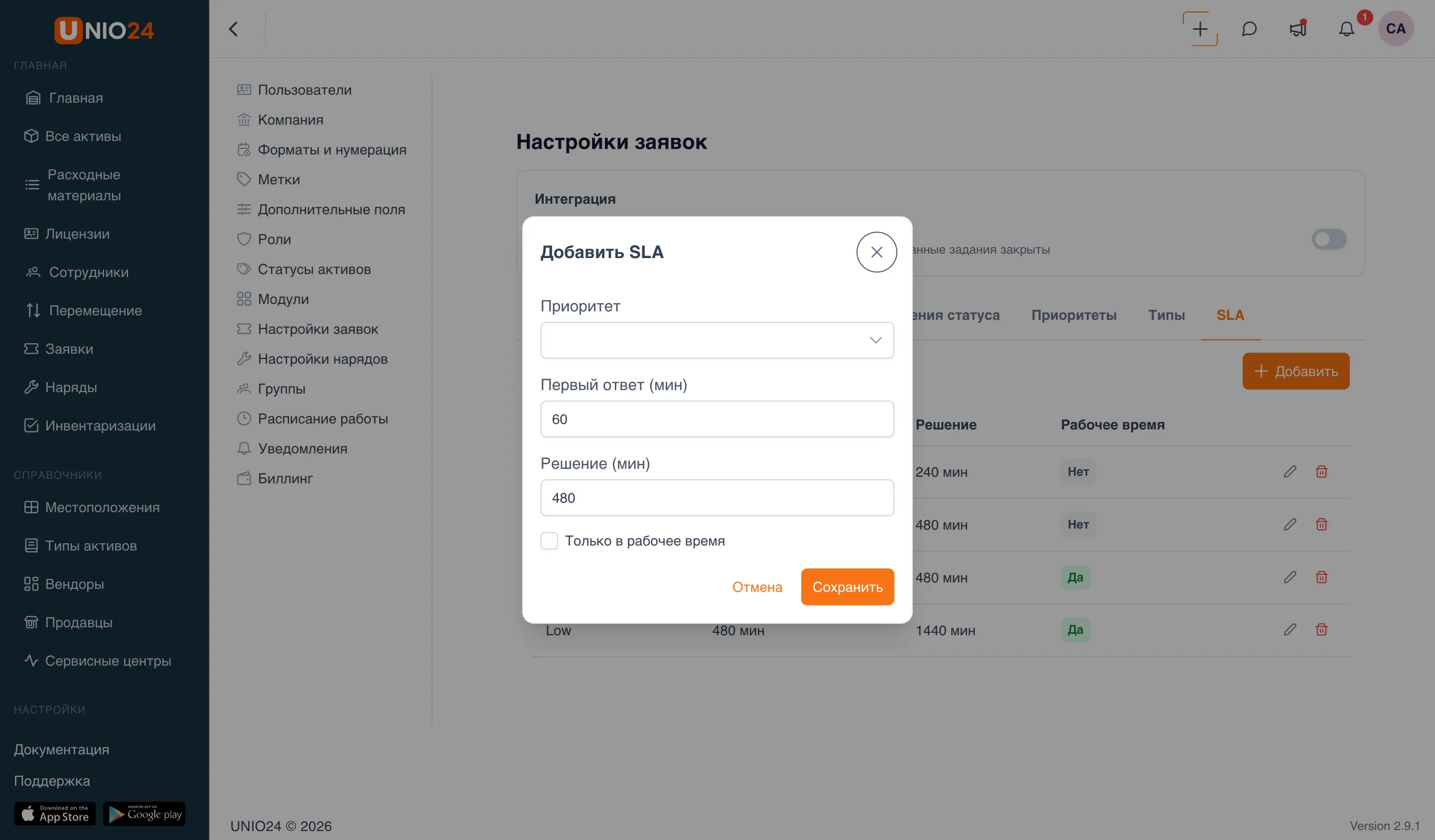
Task: Delete the first 480 мин SLA row
Action: tap(1322, 524)
